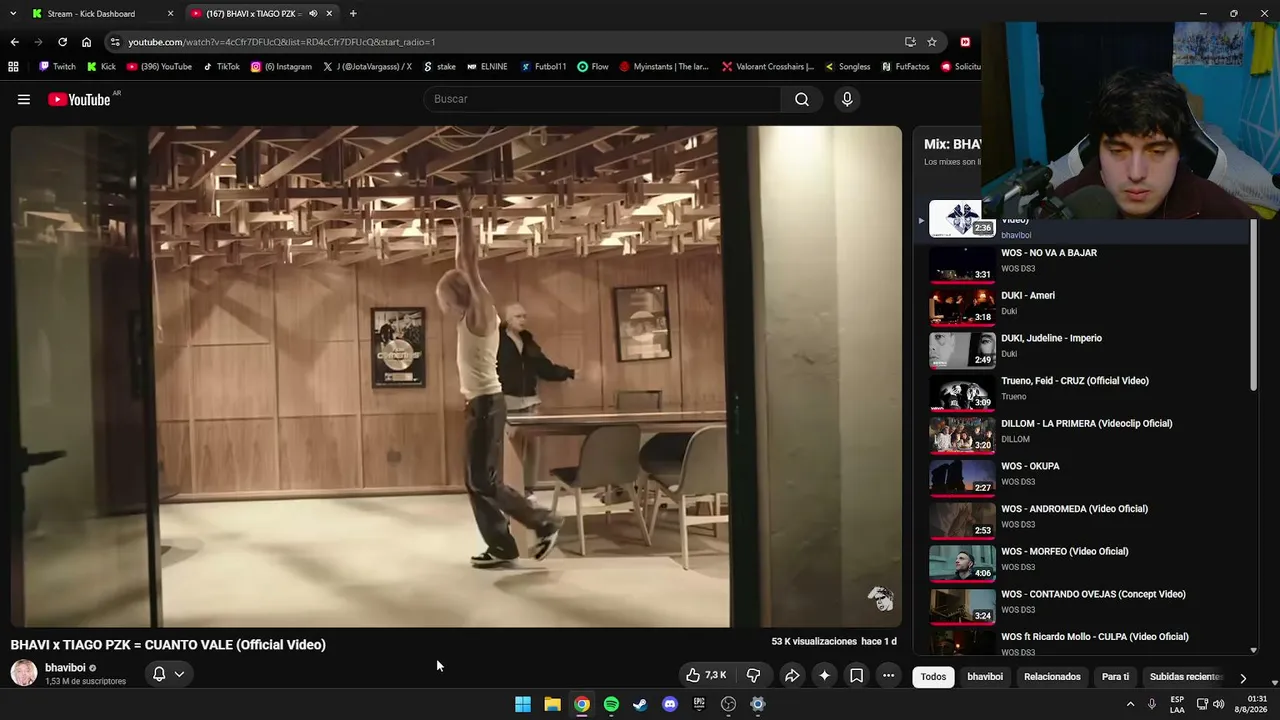Open File Explorer from the taskbar
The image size is (1280, 720).
(x=552, y=704)
